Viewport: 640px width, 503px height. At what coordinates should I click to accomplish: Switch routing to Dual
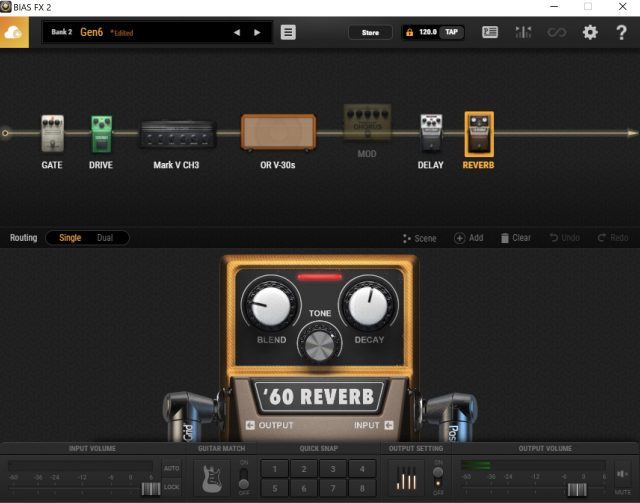pos(105,238)
